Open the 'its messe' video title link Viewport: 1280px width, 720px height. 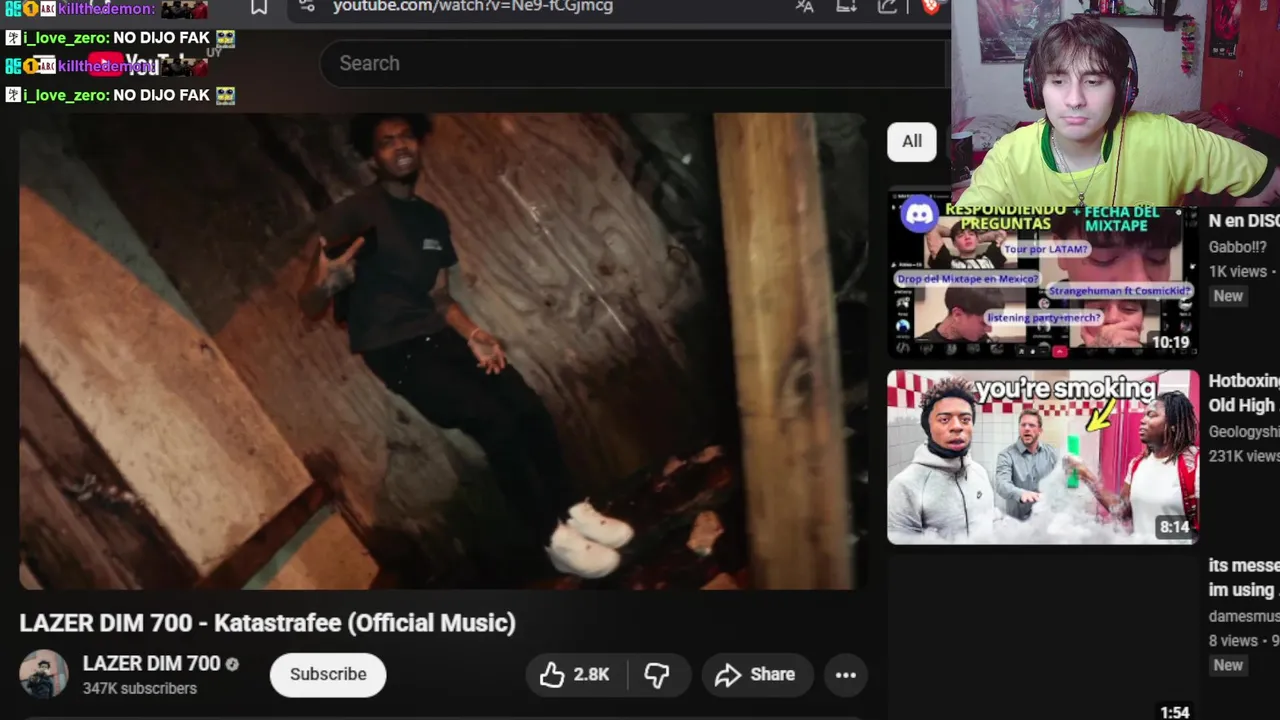[x=1244, y=578]
